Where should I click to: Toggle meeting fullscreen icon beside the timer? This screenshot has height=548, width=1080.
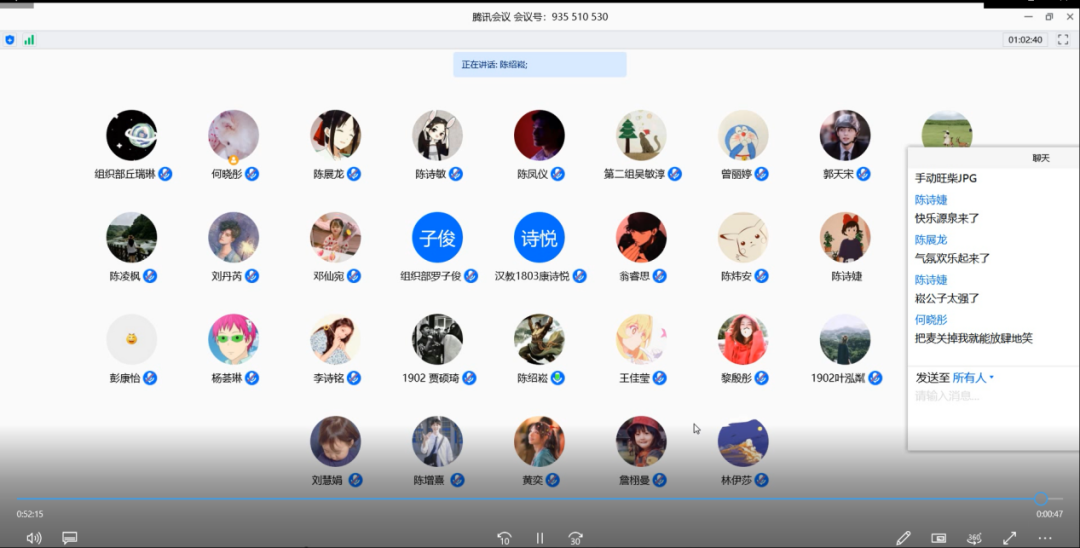point(1063,40)
